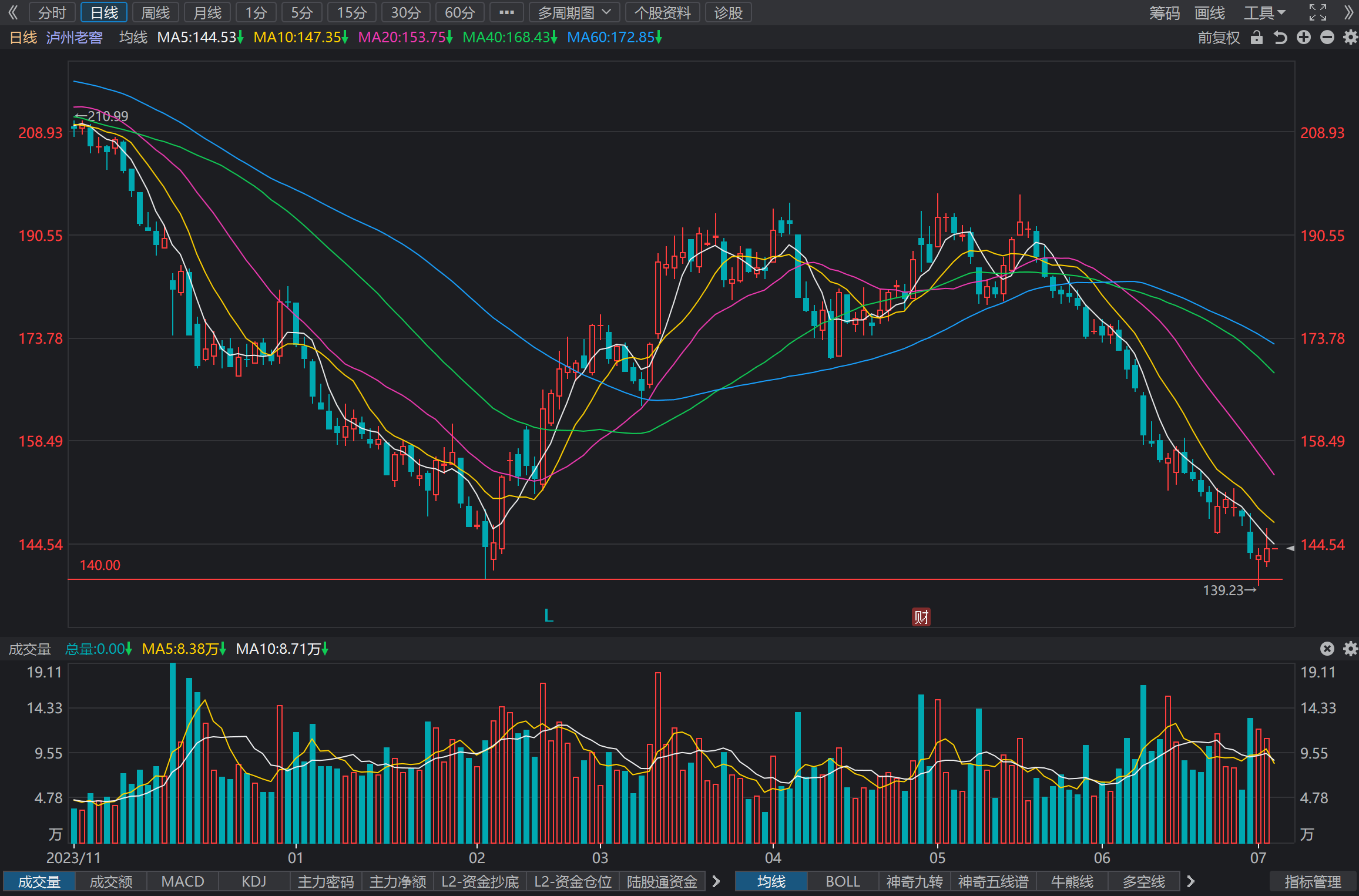Viewport: 1359px width, 896px height.
Task: Click the MA40:168.43 indicator label
Action: [510, 38]
